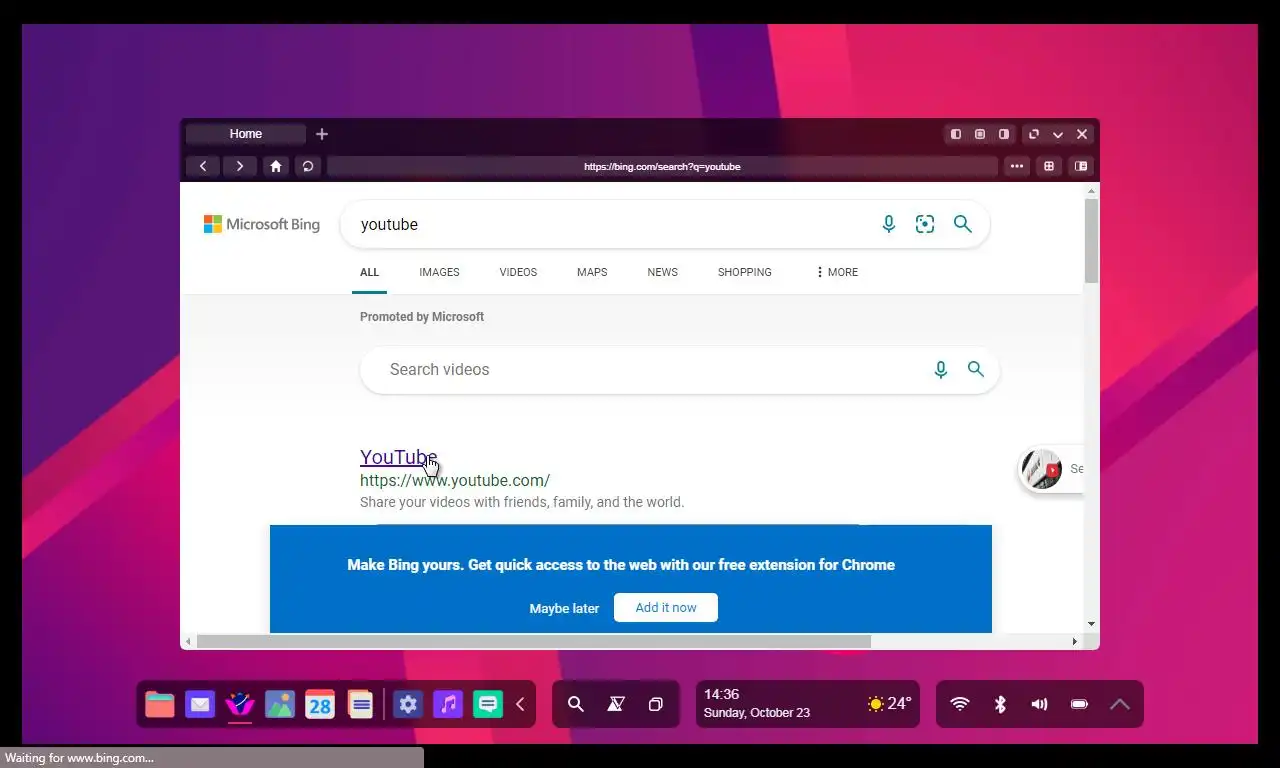1280x768 pixels.
Task: Snap window center using title bar icon
Action: pos(980,134)
